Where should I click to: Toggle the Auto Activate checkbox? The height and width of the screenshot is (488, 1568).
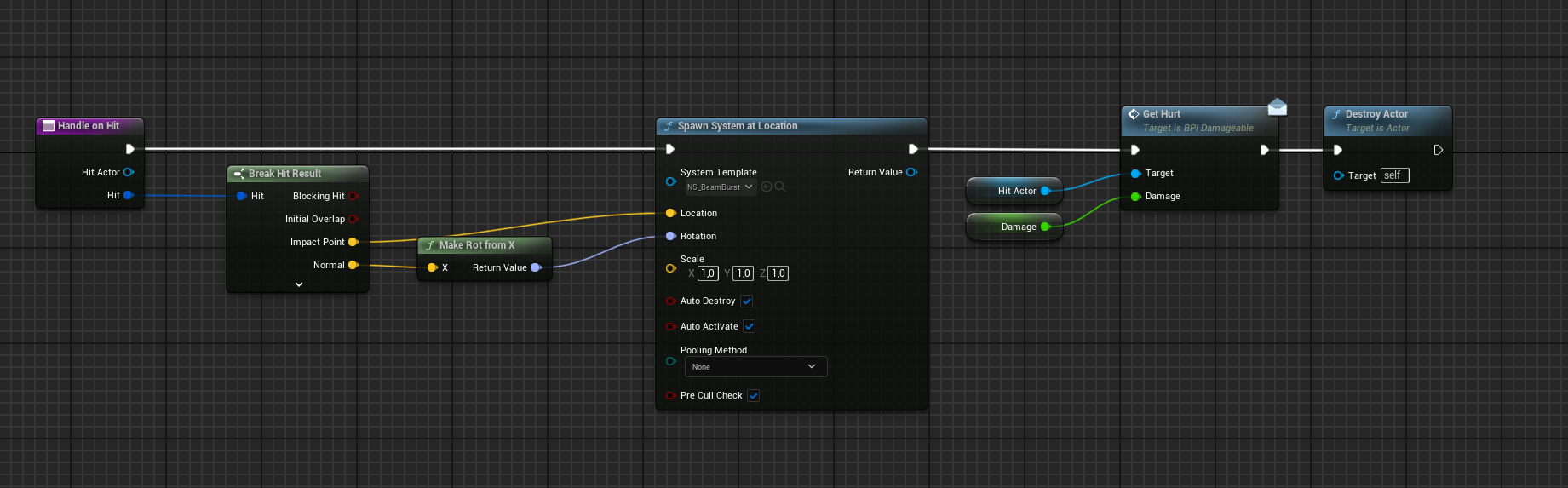(750, 327)
